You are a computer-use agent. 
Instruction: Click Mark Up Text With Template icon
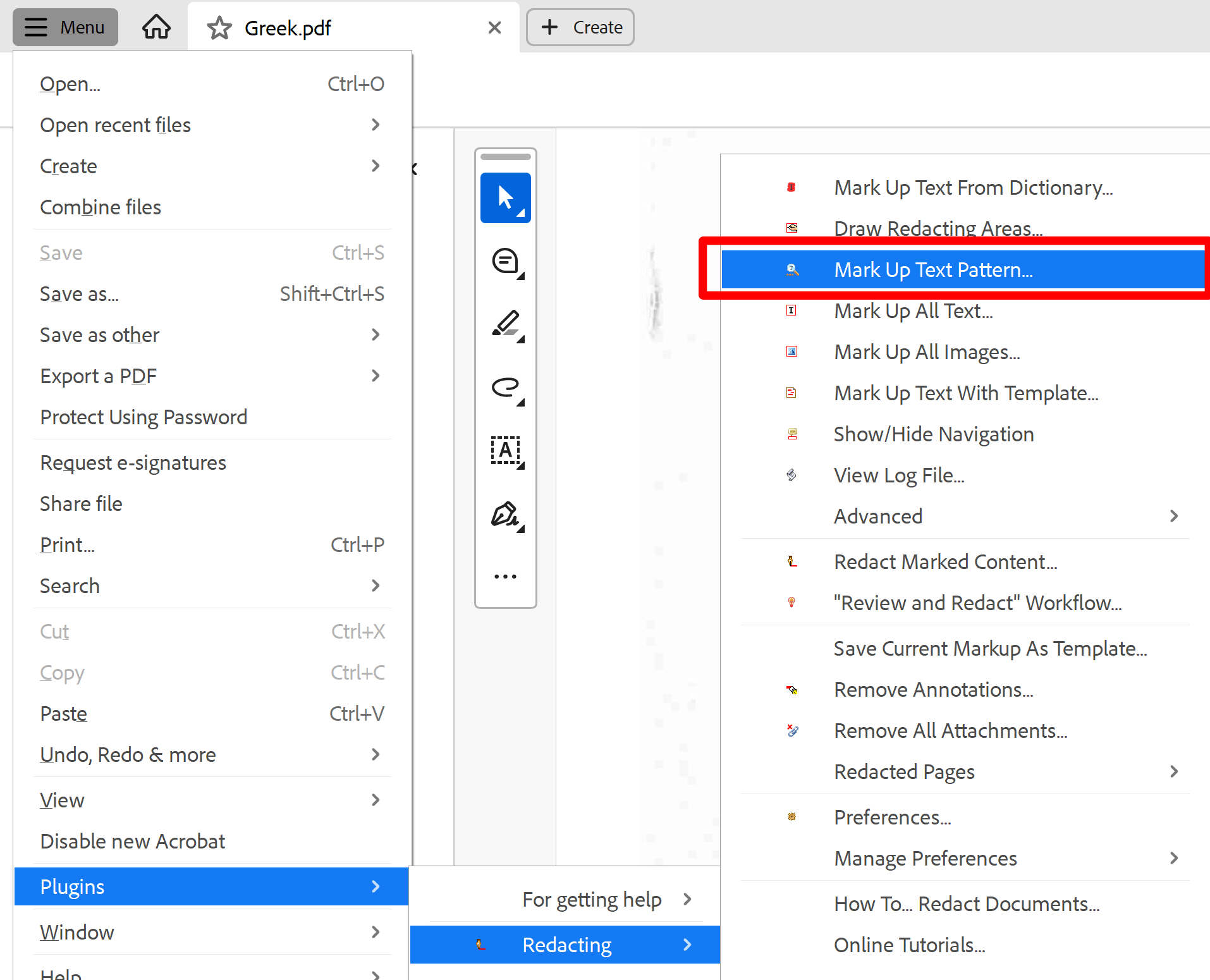pyautogui.click(x=791, y=393)
